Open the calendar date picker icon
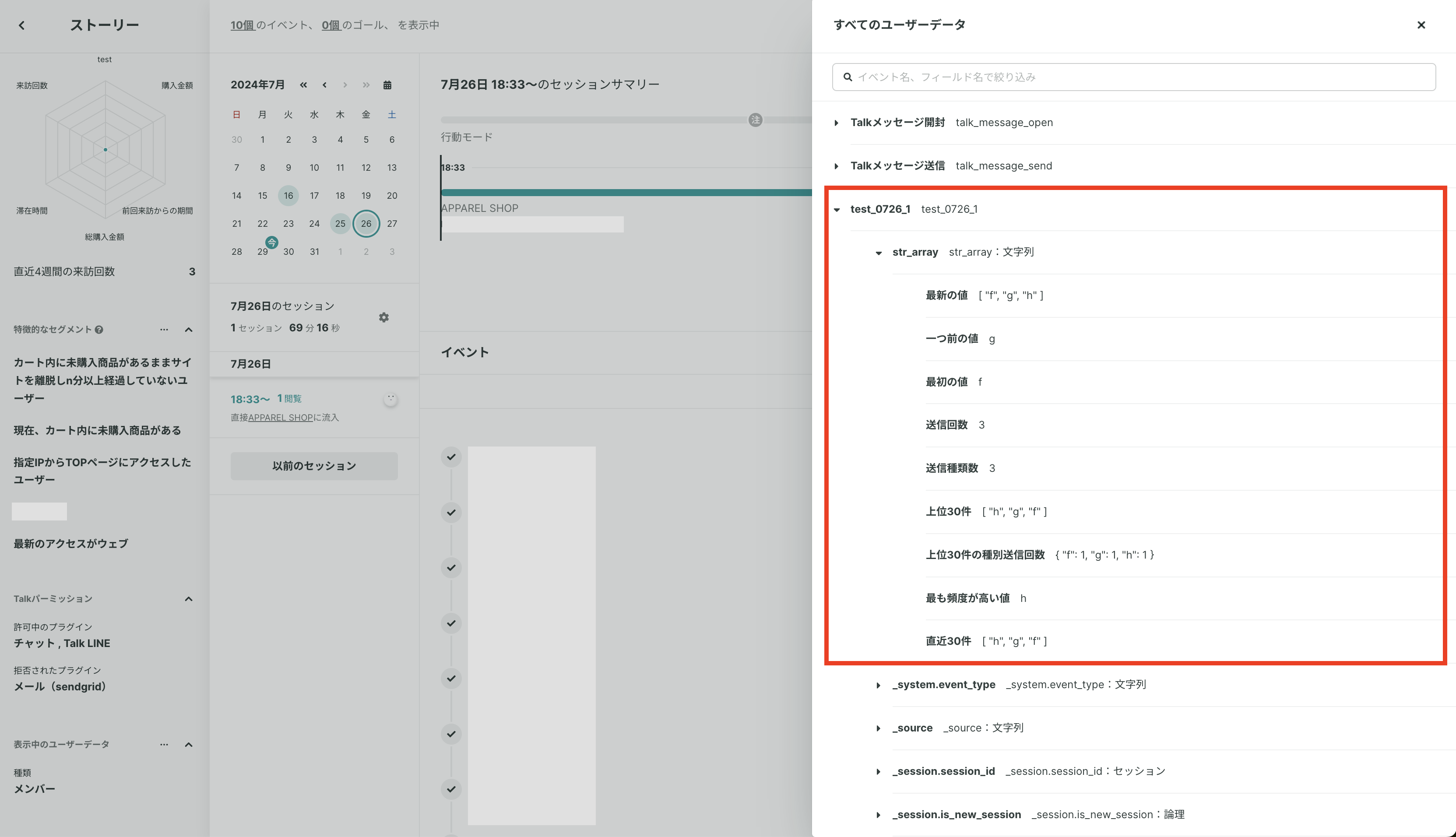 387,85
